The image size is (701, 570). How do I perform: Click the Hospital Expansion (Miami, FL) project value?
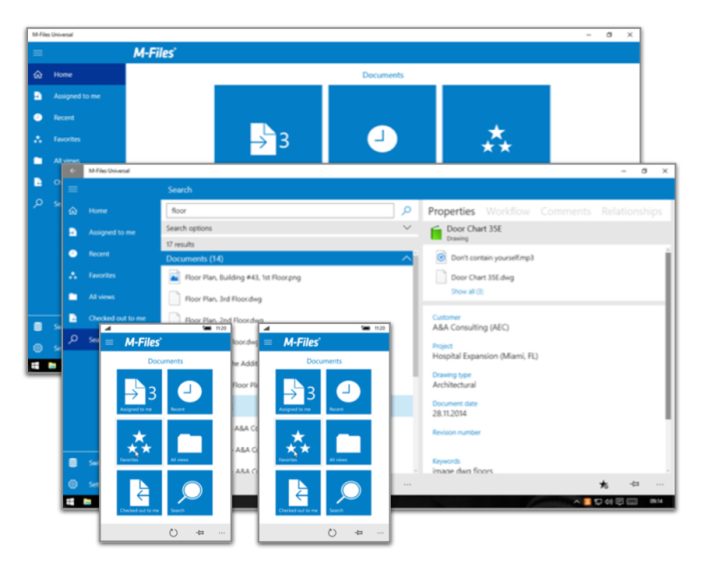coord(485,356)
